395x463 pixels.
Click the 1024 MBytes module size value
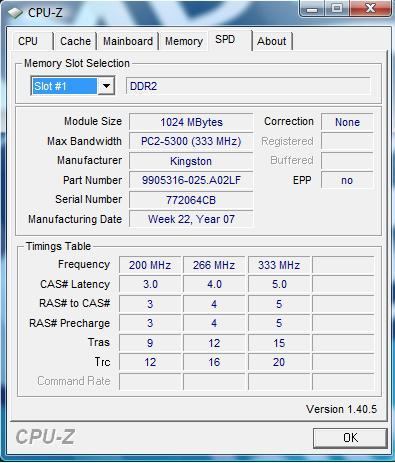(191, 122)
